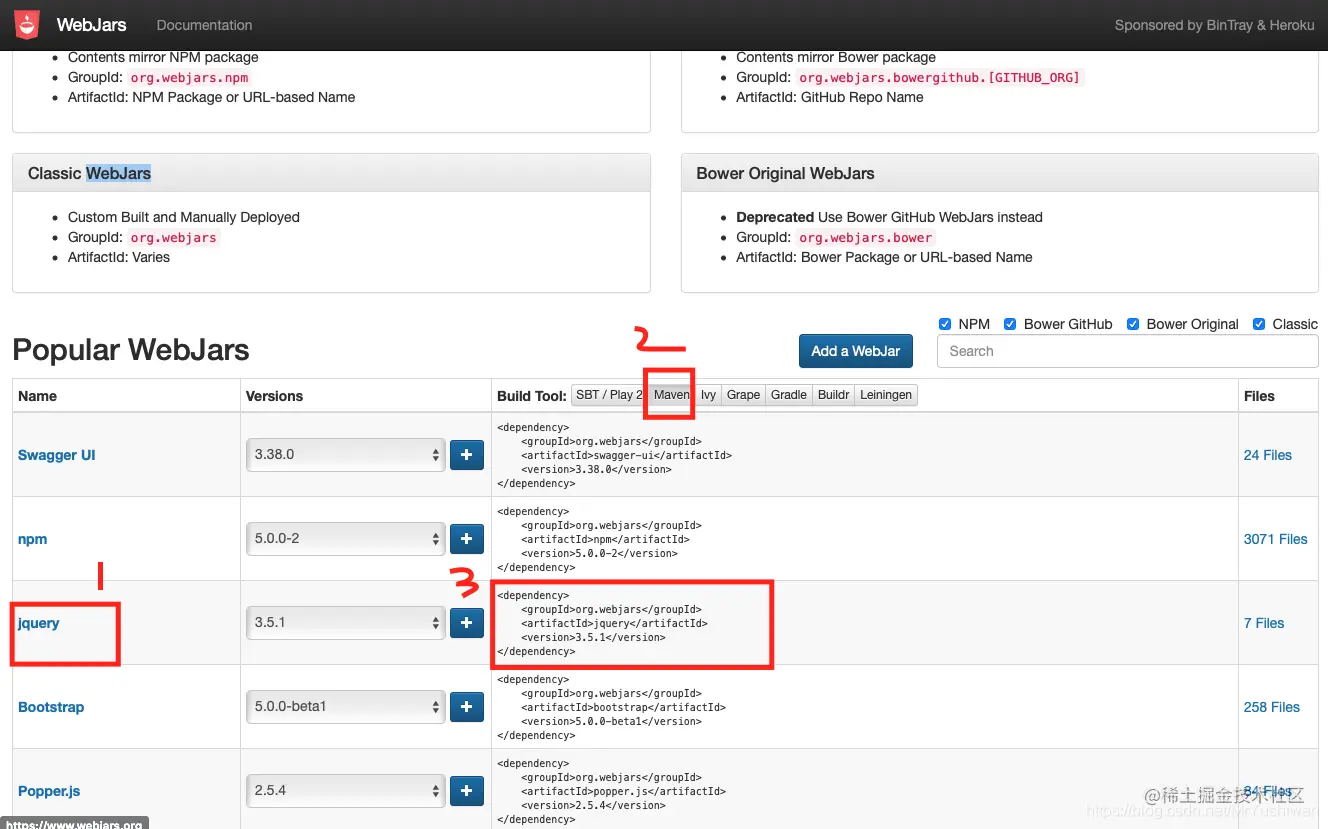Screen dimensions: 1328x829
Task: Open the jquery package link
Action: coord(38,623)
